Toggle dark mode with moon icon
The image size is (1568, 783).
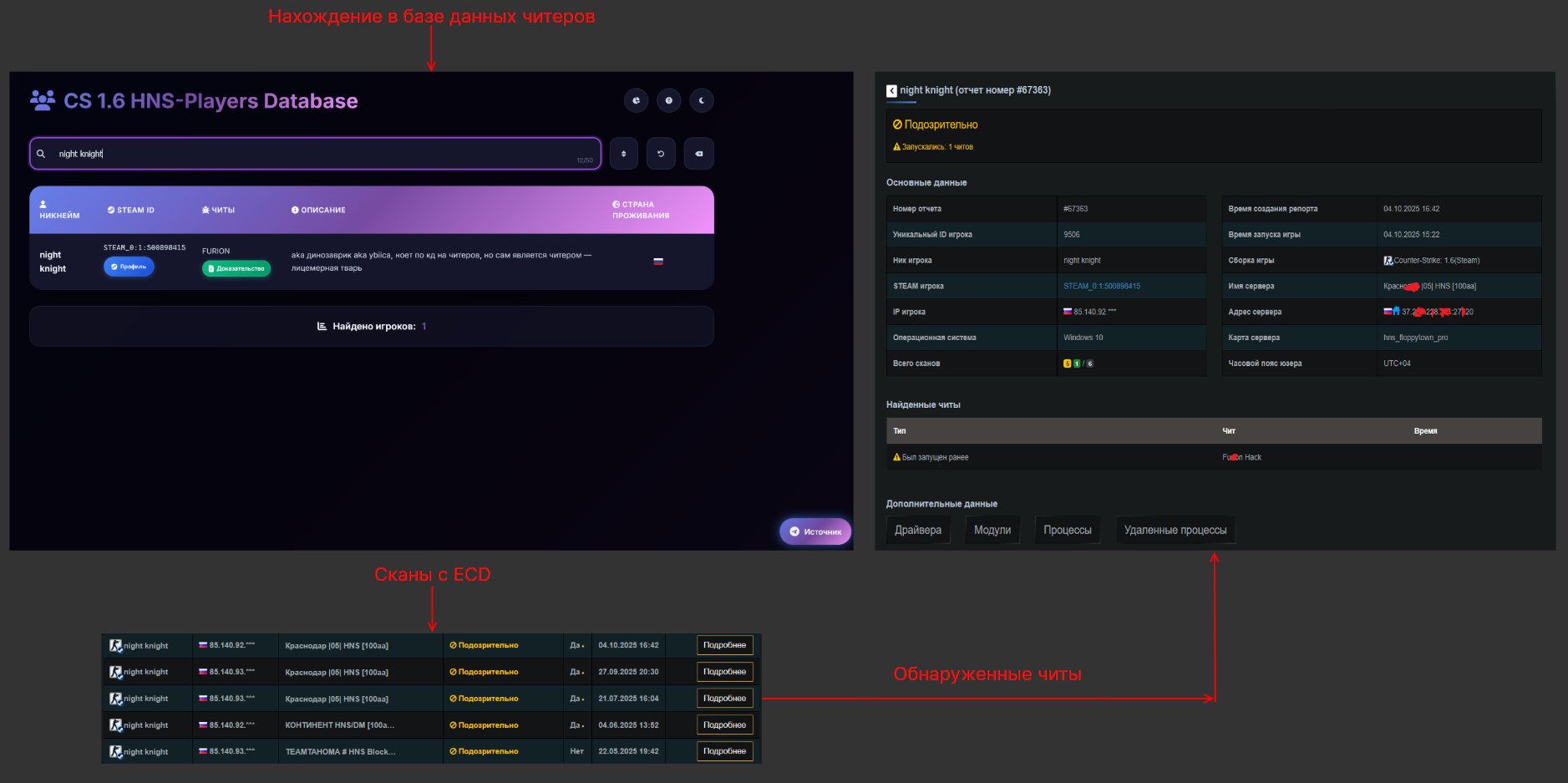coord(701,101)
